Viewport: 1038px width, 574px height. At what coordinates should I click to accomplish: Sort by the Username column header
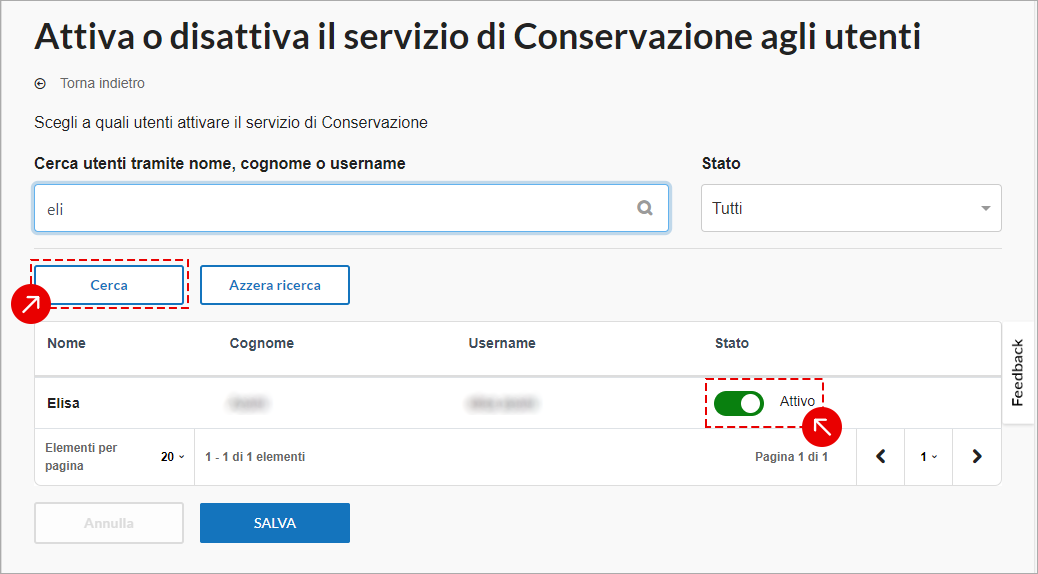click(x=502, y=343)
